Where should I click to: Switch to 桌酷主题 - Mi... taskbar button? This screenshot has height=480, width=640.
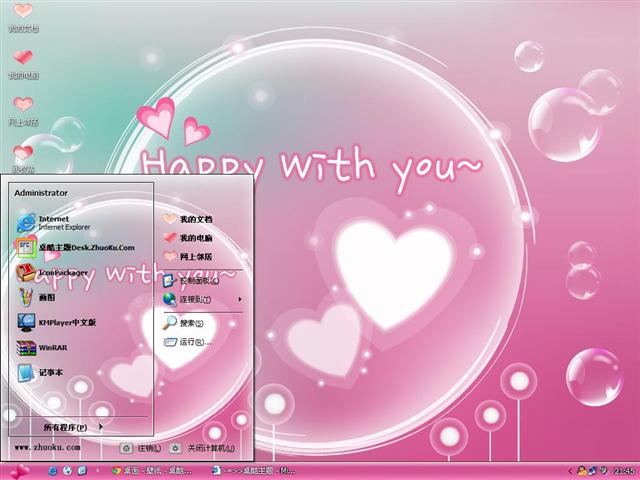pos(254,471)
